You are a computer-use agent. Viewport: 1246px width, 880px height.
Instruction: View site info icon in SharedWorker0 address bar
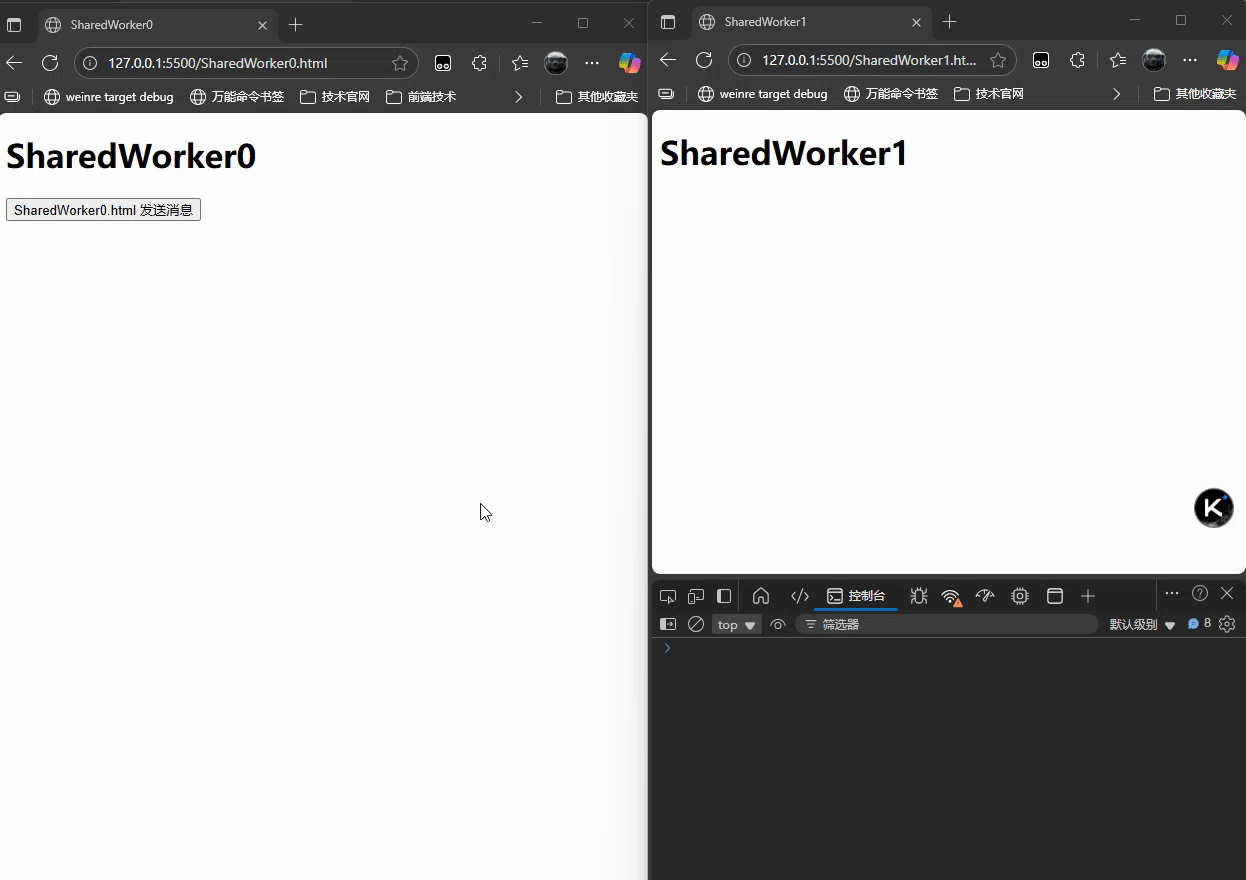pyautogui.click(x=90, y=63)
